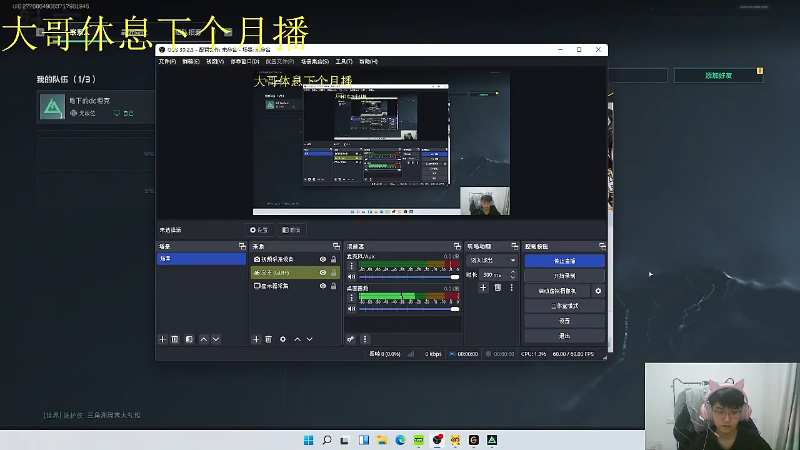Viewport: 800px width, 450px height.
Task: Add a new scene with the plus icon
Action: [x=162, y=339]
